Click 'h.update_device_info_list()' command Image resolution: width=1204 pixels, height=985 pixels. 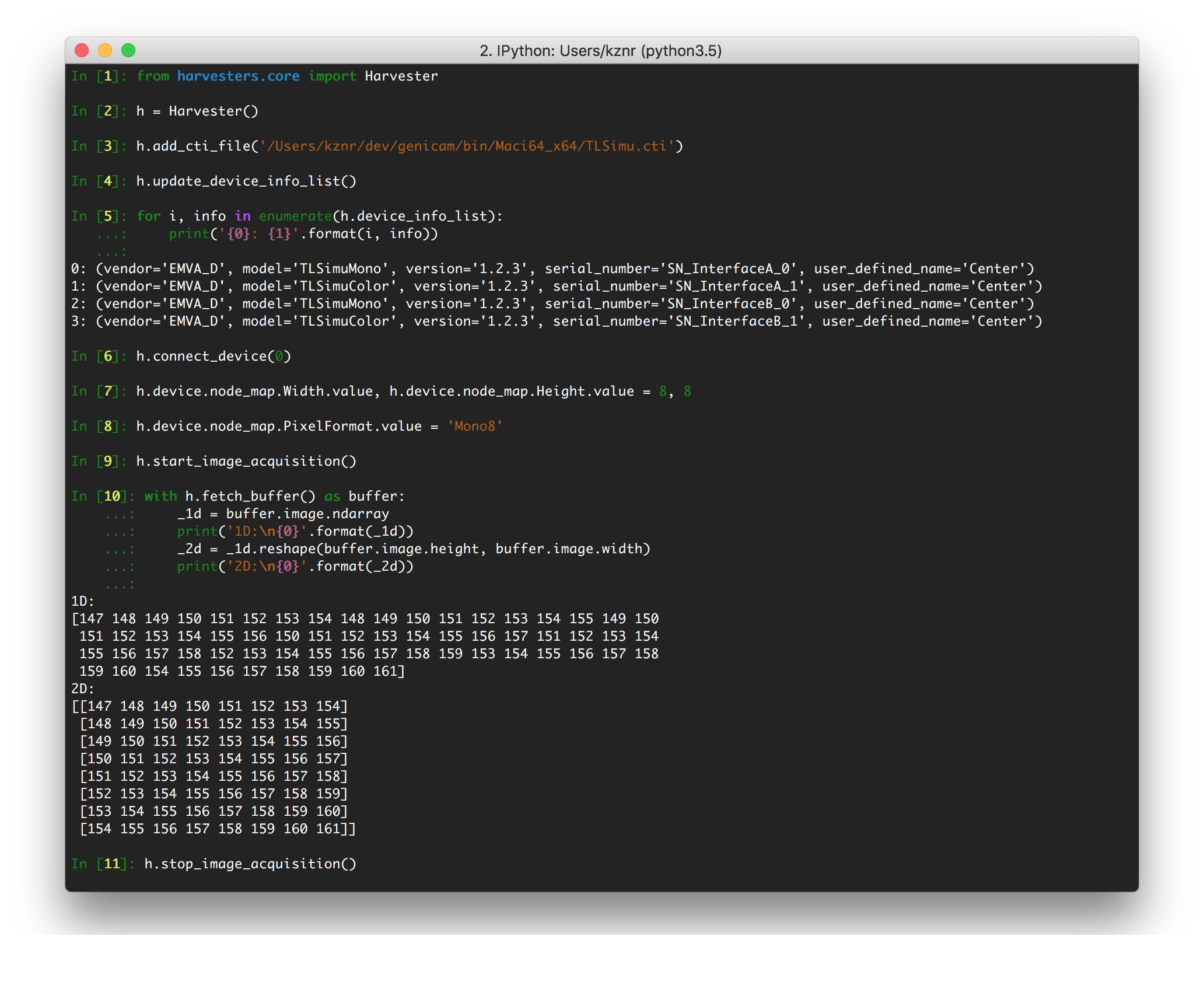coord(246,181)
